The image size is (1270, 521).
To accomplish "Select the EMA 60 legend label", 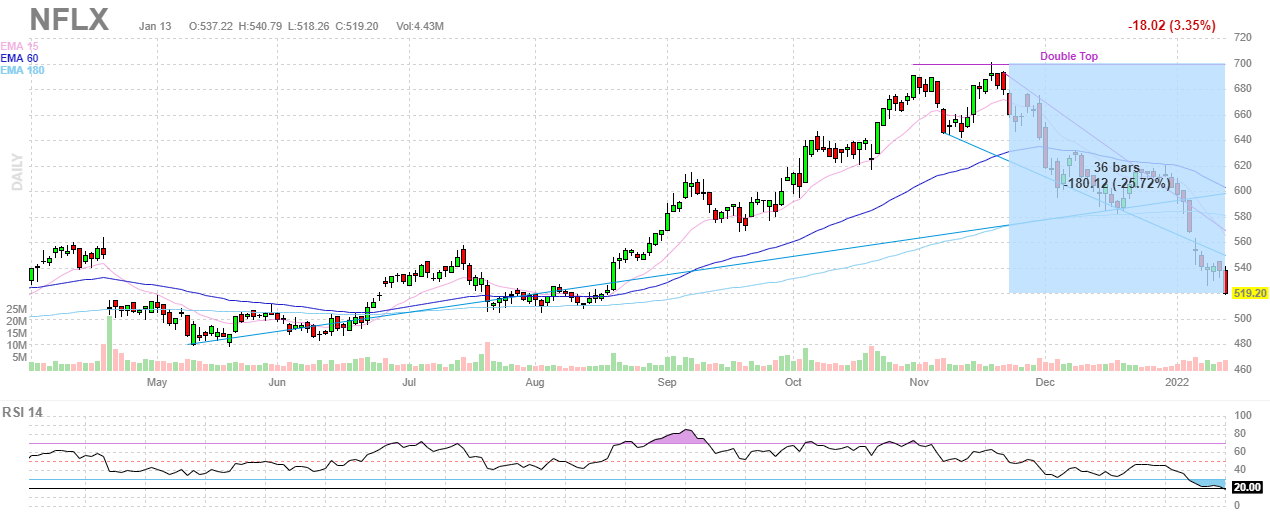I will coord(20,58).
